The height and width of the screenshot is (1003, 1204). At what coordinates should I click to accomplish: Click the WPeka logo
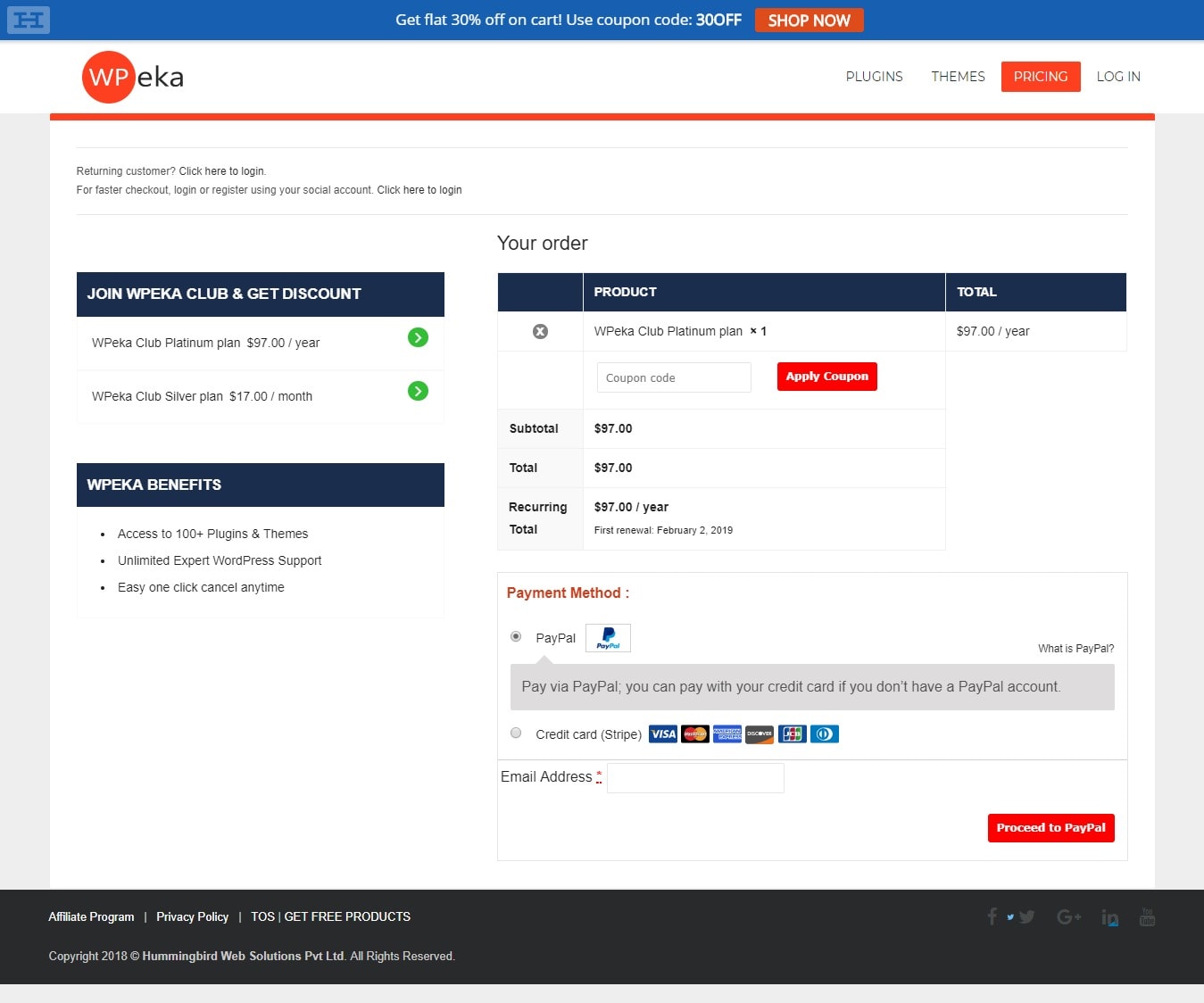pos(133,77)
